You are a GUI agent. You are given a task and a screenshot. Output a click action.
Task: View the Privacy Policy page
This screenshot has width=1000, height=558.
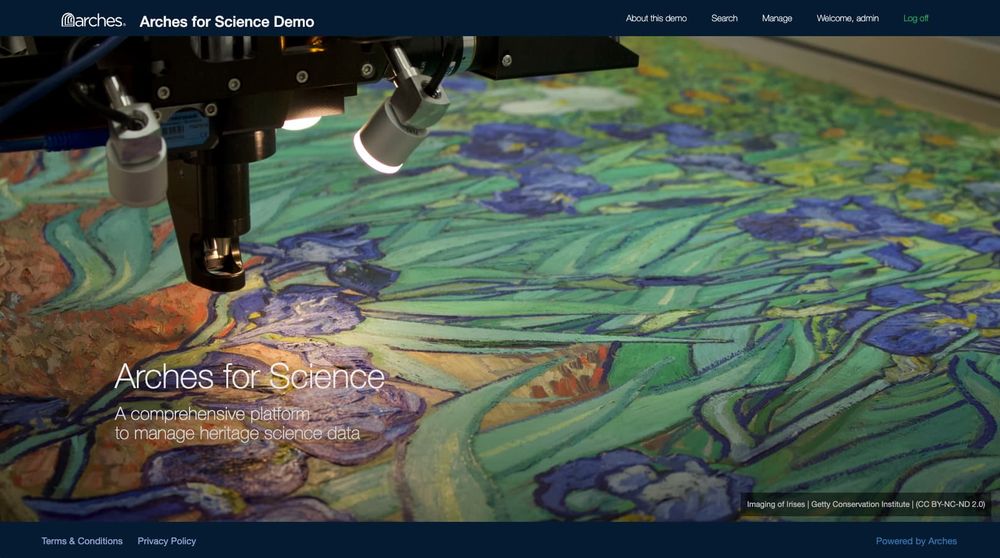click(166, 541)
